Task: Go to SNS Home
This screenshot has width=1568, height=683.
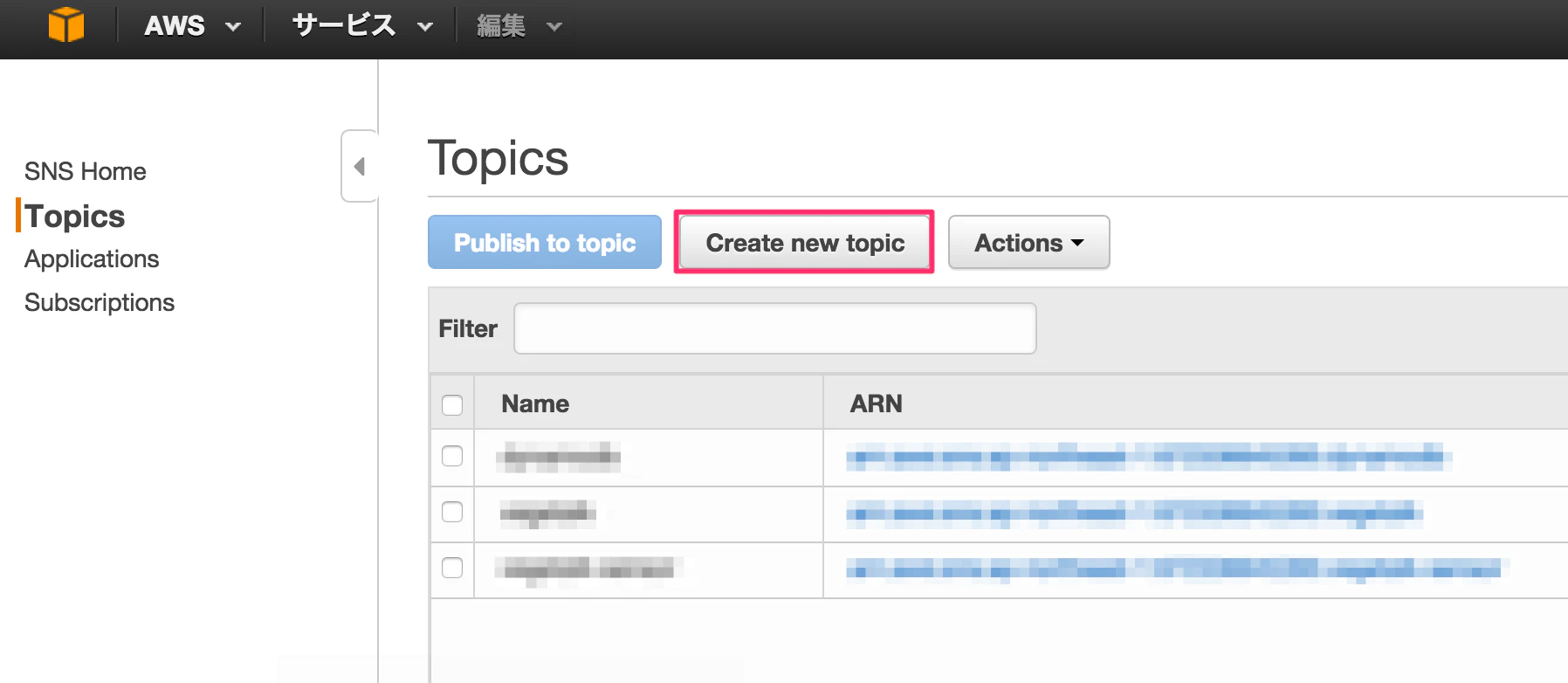Action: 86,171
